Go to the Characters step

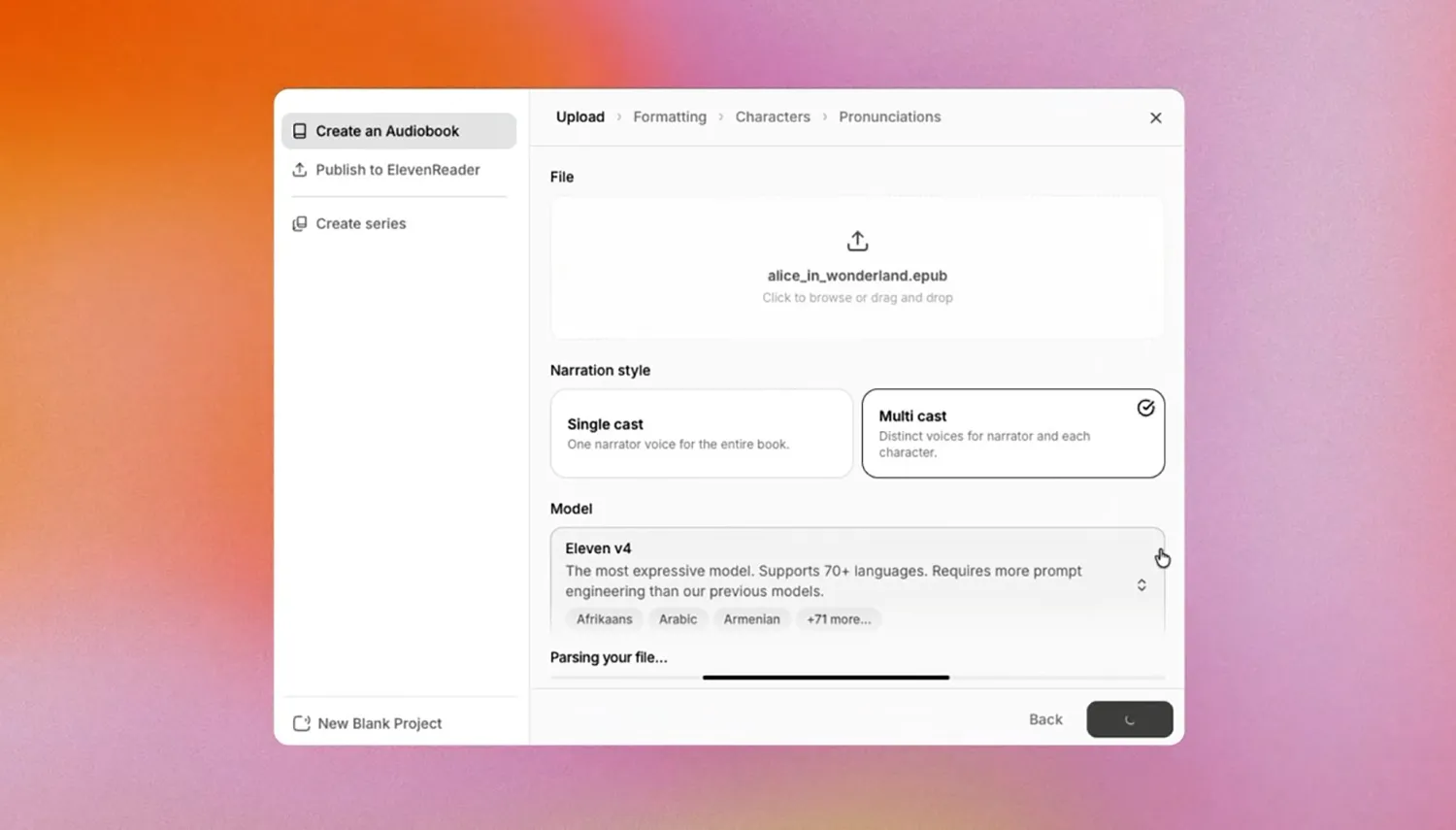(x=773, y=116)
